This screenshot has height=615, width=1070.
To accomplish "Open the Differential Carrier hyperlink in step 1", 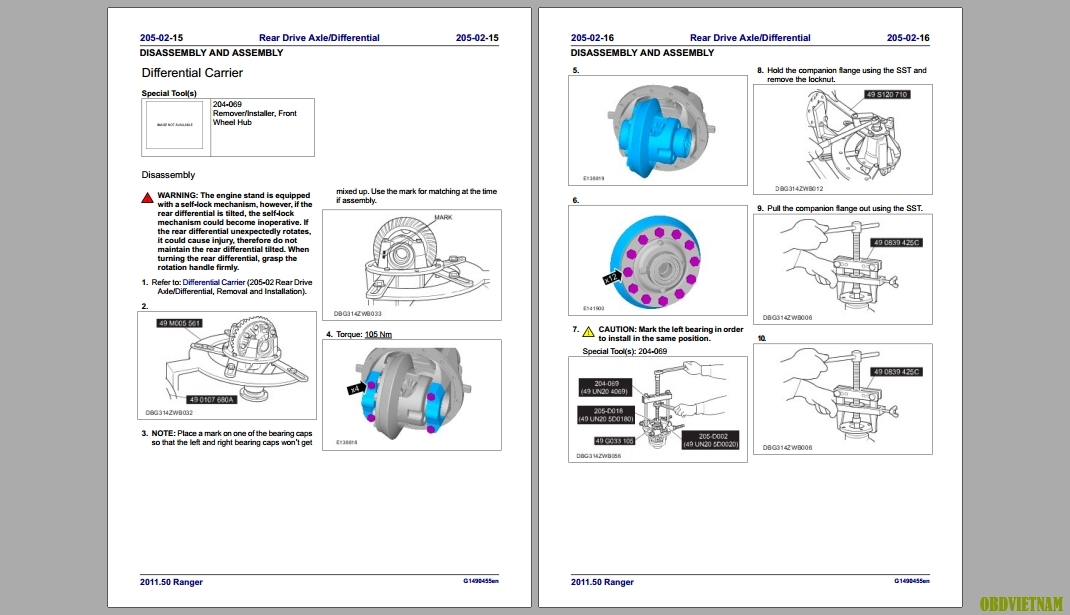I will click(x=214, y=282).
